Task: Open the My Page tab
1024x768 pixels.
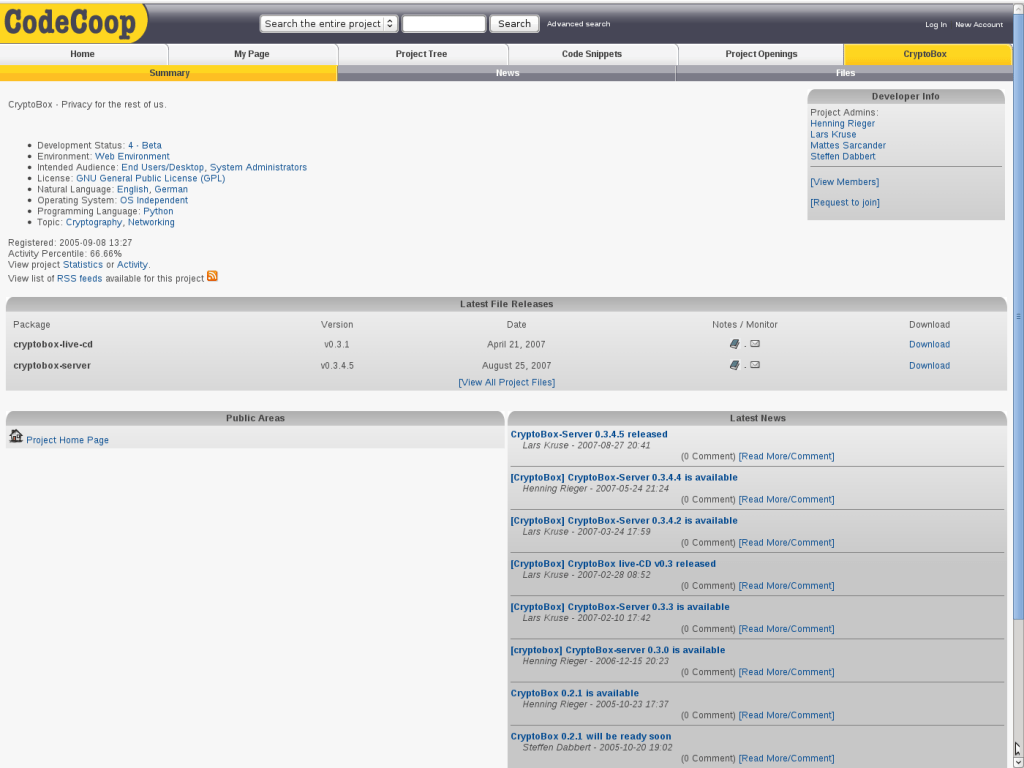Action: tap(252, 54)
